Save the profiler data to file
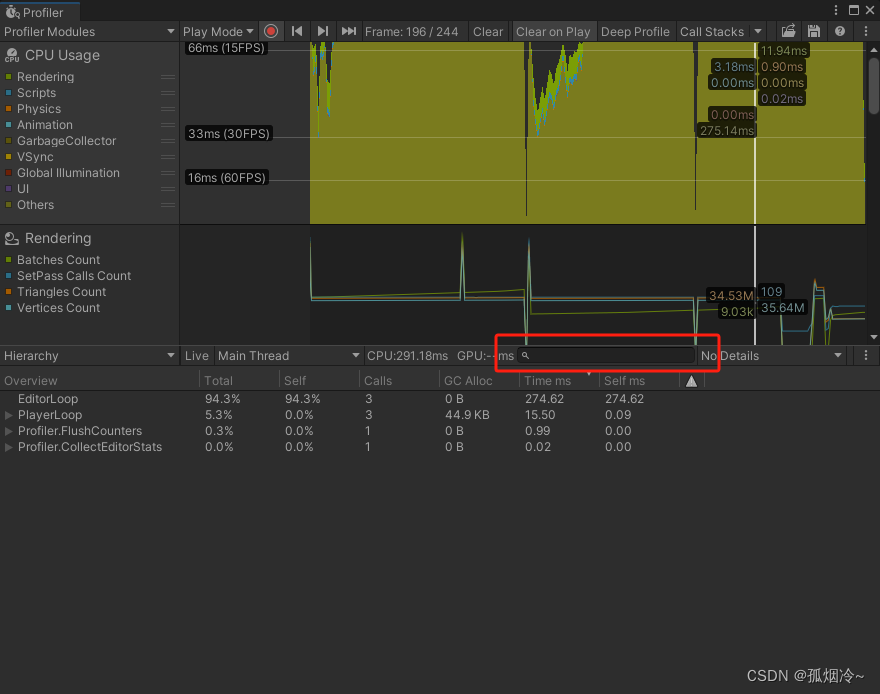Viewport: 880px width, 694px height. click(814, 31)
